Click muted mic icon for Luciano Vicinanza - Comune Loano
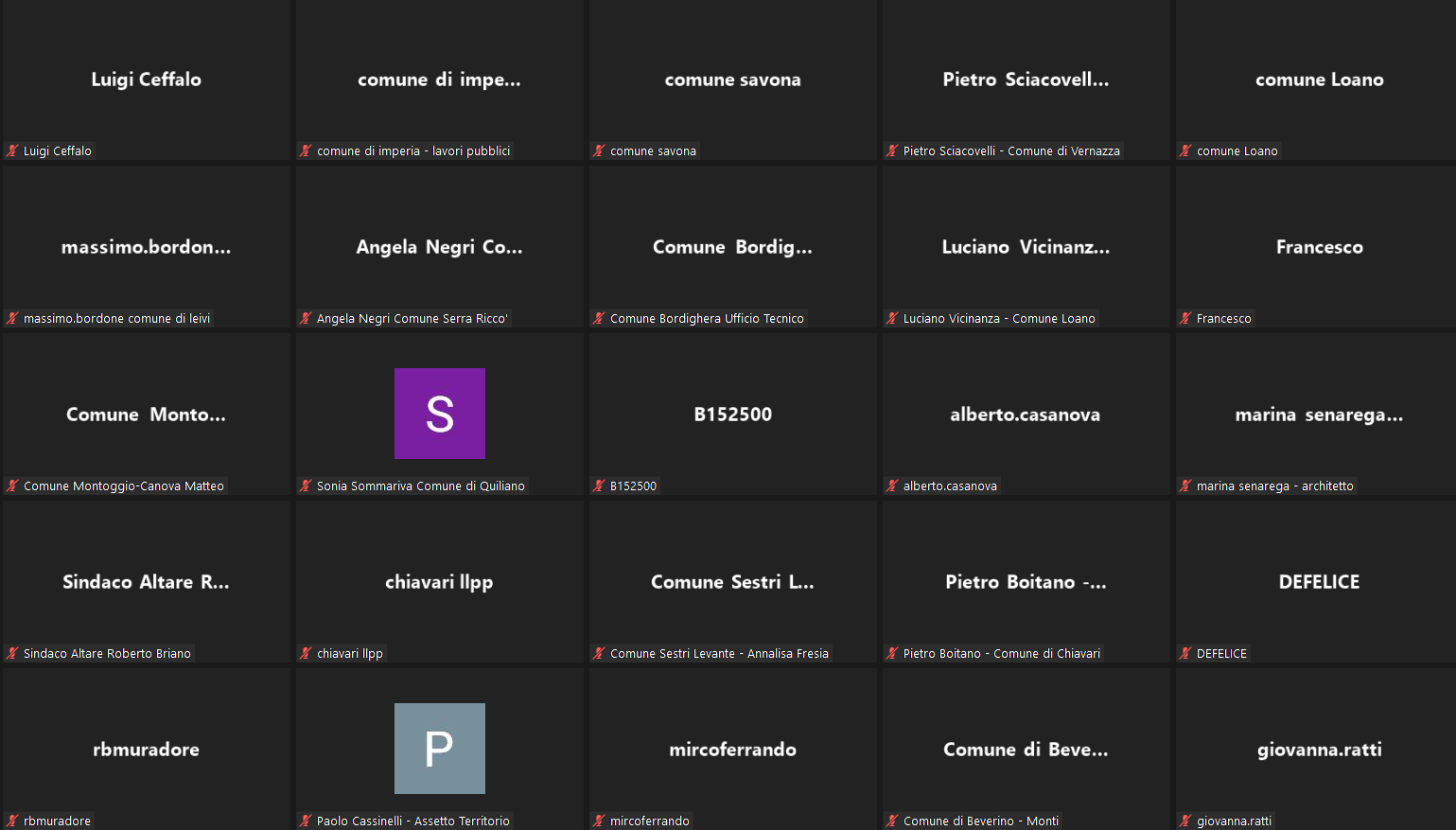This screenshot has height=830, width=1456. click(x=892, y=318)
